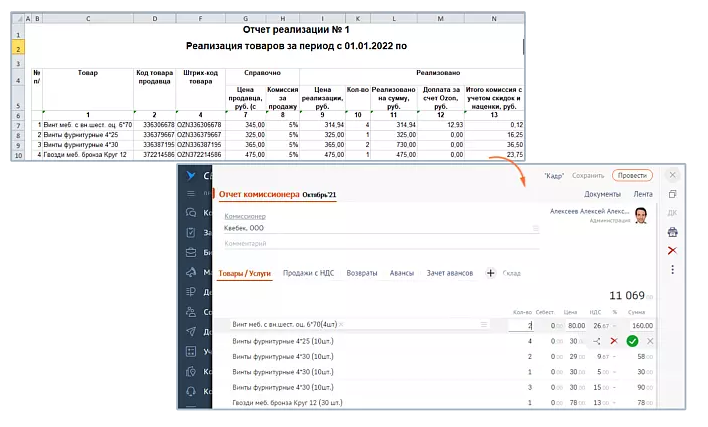
Task: Click the Комментарий input field
Action: click(381, 244)
